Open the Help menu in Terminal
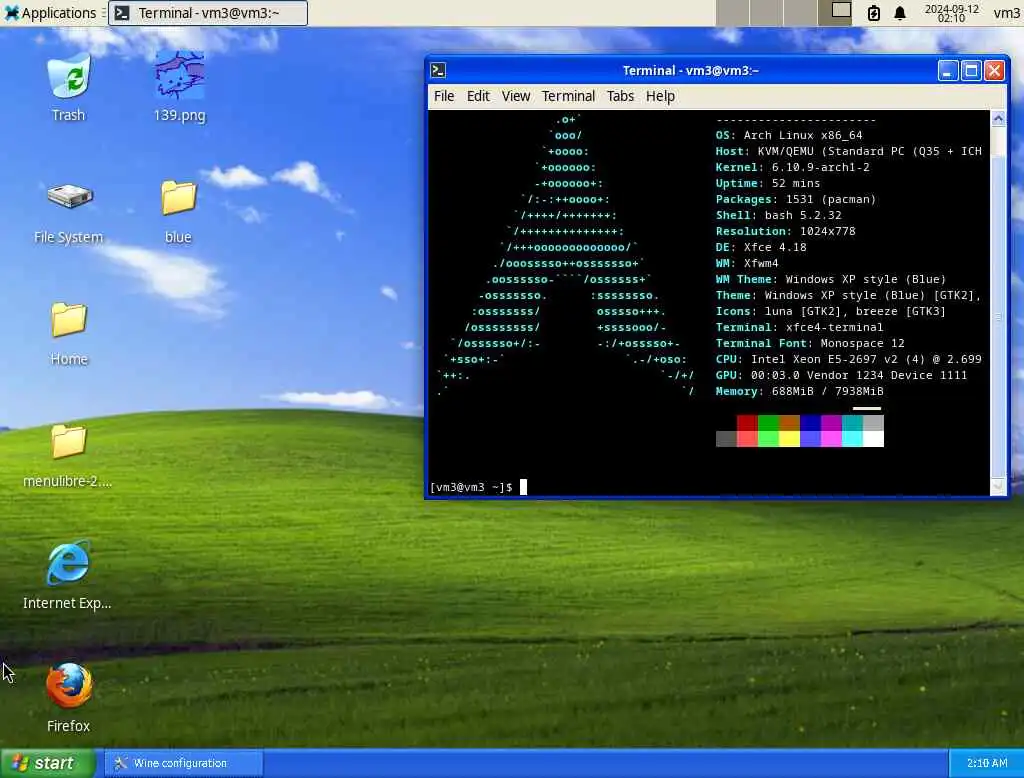The width and height of the screenshot is (1024, 778). pos(660,96)
